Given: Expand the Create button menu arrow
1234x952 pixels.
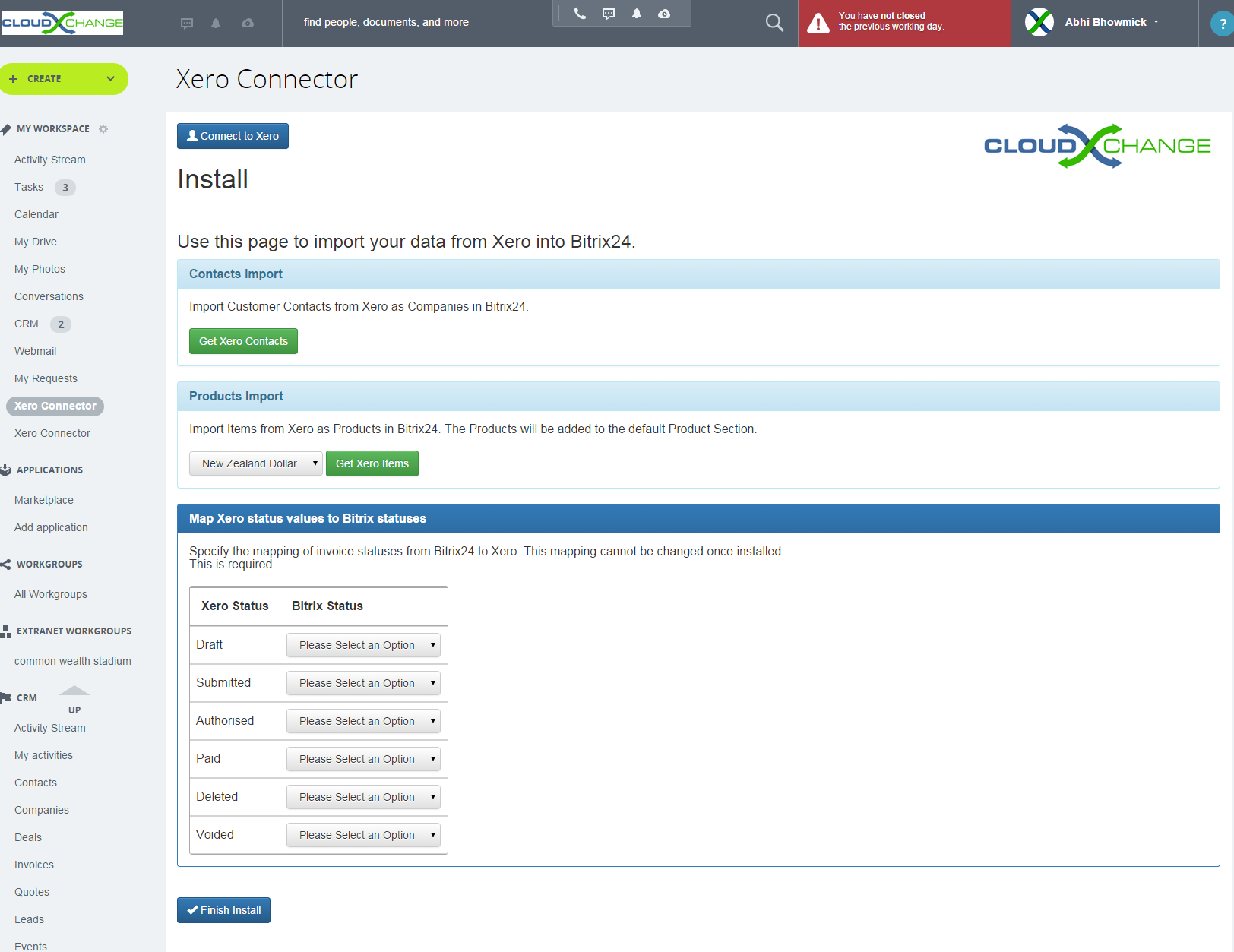Looking at the screenshot, I should [x=111, y=78].
